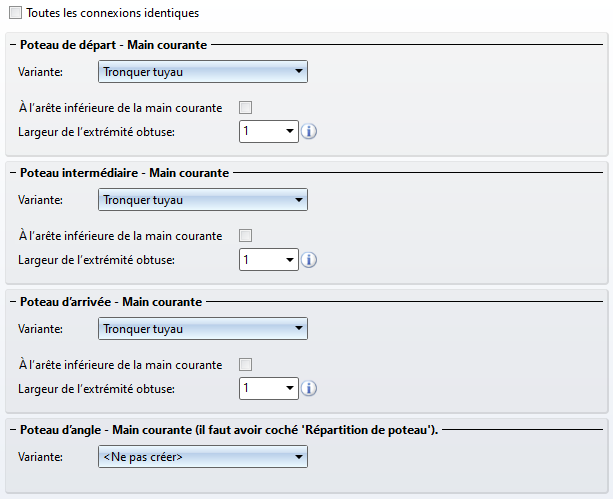Open Variante dropdown for Poteau d'arrivée
Viewport: 613px width, 499px height.
(x=203, y=328)
